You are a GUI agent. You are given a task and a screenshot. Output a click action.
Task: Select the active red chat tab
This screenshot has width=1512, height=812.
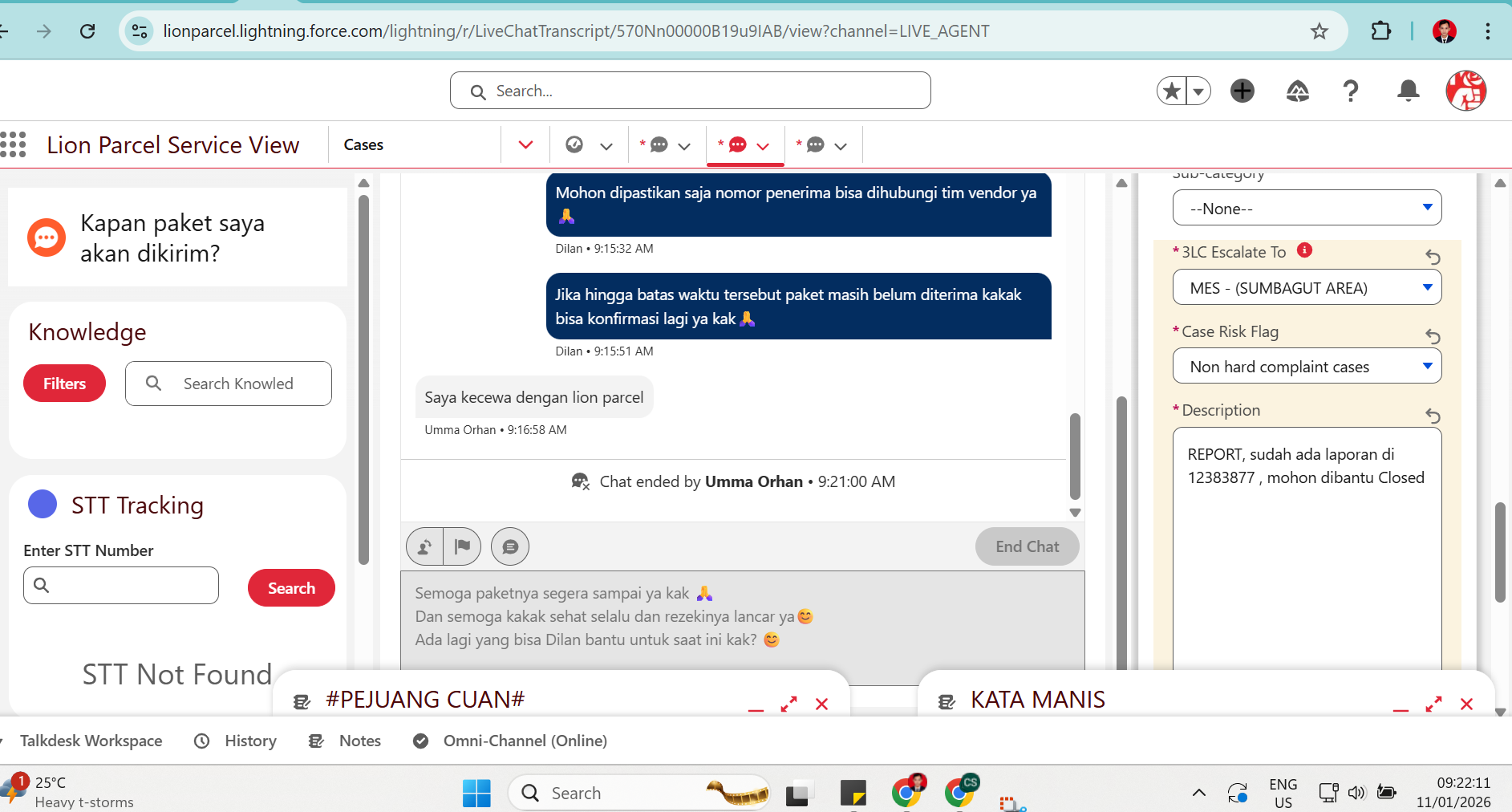[737, 145]
